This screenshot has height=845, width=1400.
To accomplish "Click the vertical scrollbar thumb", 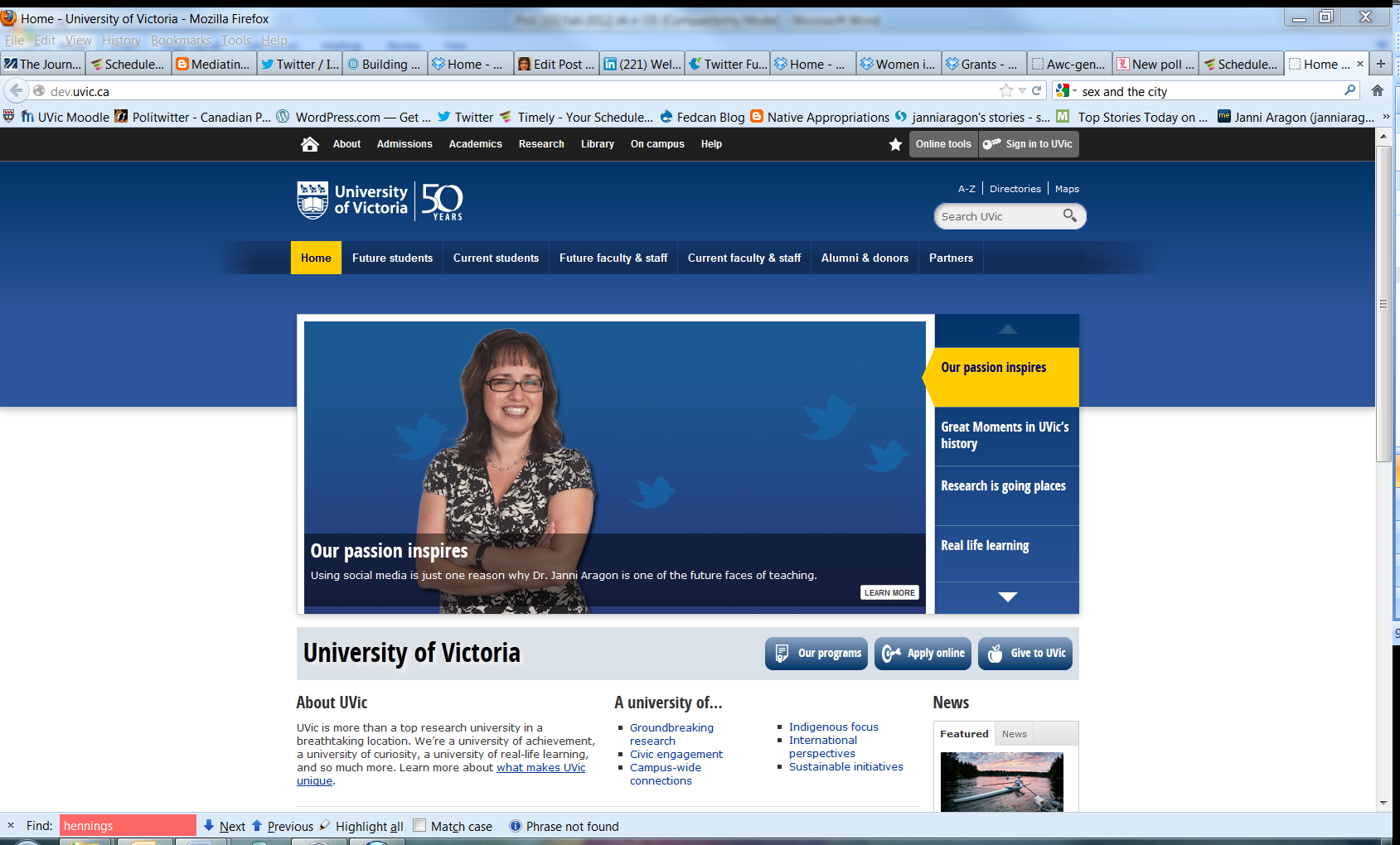I will (1383, 304).
